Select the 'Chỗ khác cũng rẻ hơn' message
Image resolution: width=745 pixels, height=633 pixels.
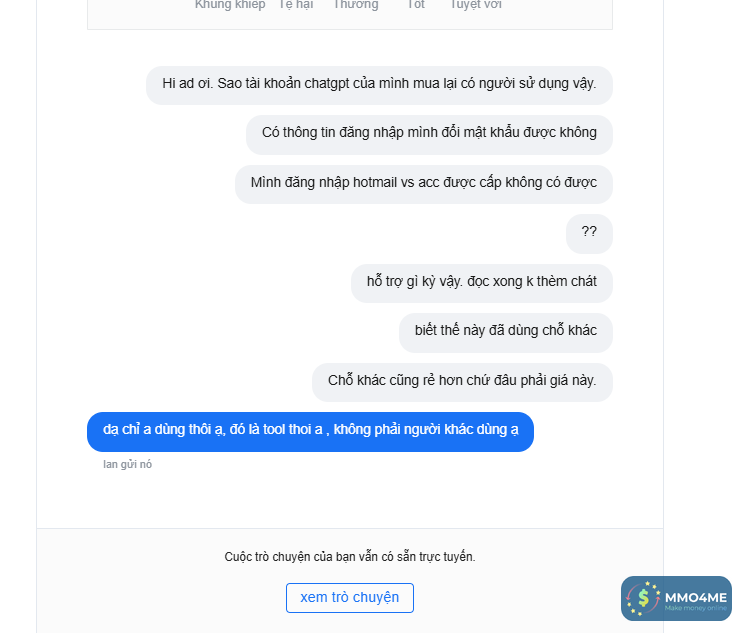[462, 381]
